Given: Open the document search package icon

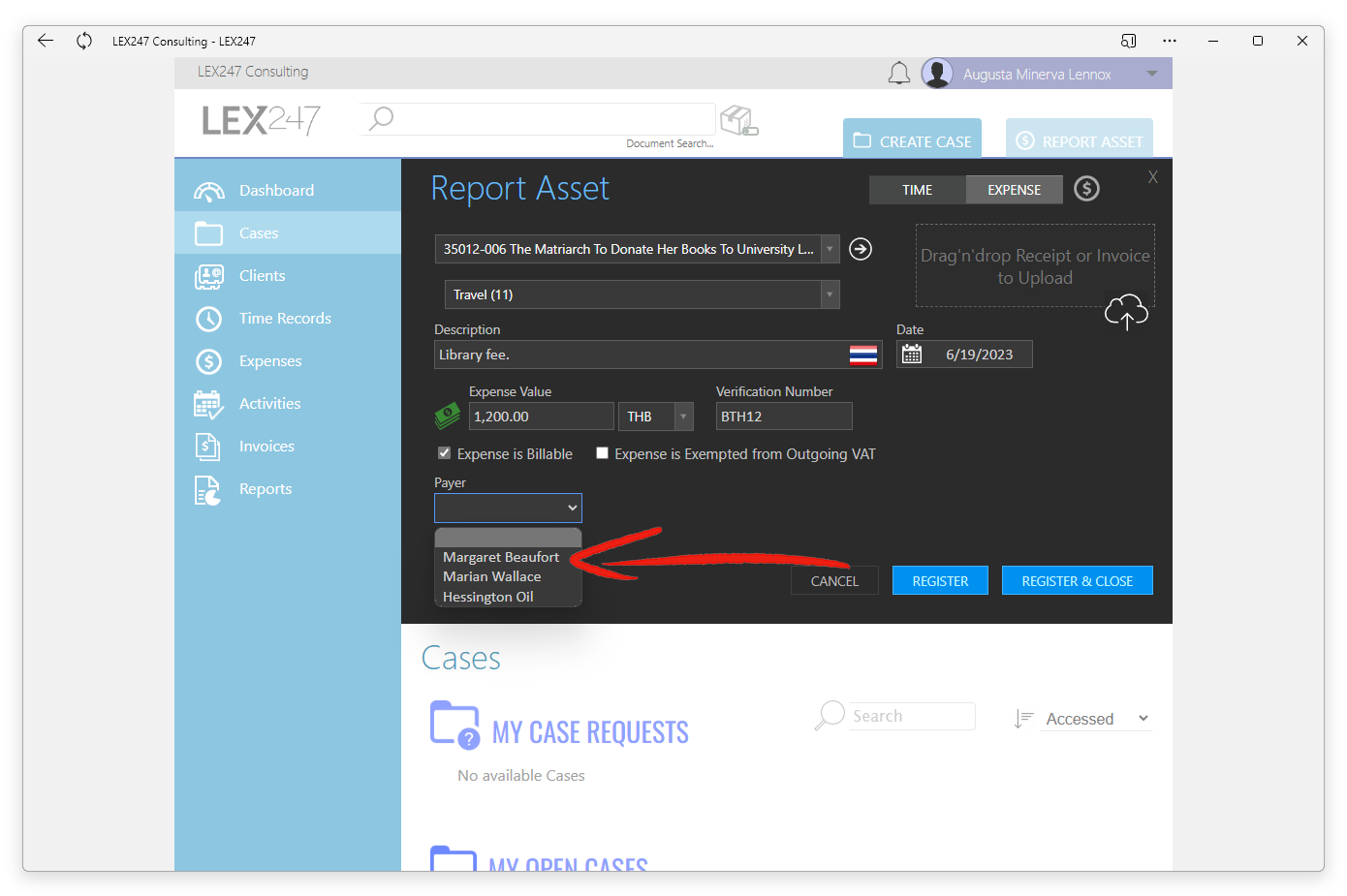Looking at the screenshot, I should [x=739, y=120].
